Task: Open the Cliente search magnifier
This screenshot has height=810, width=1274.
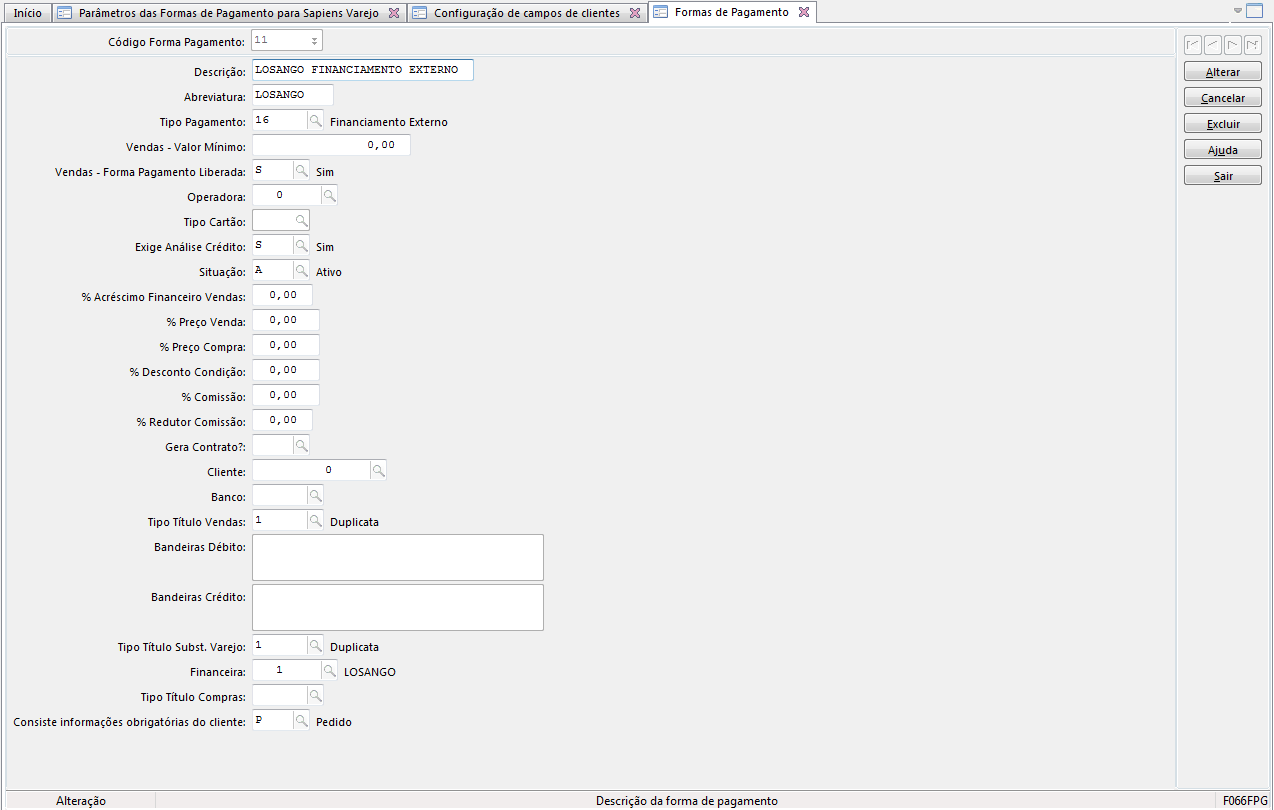Action: (x=378, y=470)
